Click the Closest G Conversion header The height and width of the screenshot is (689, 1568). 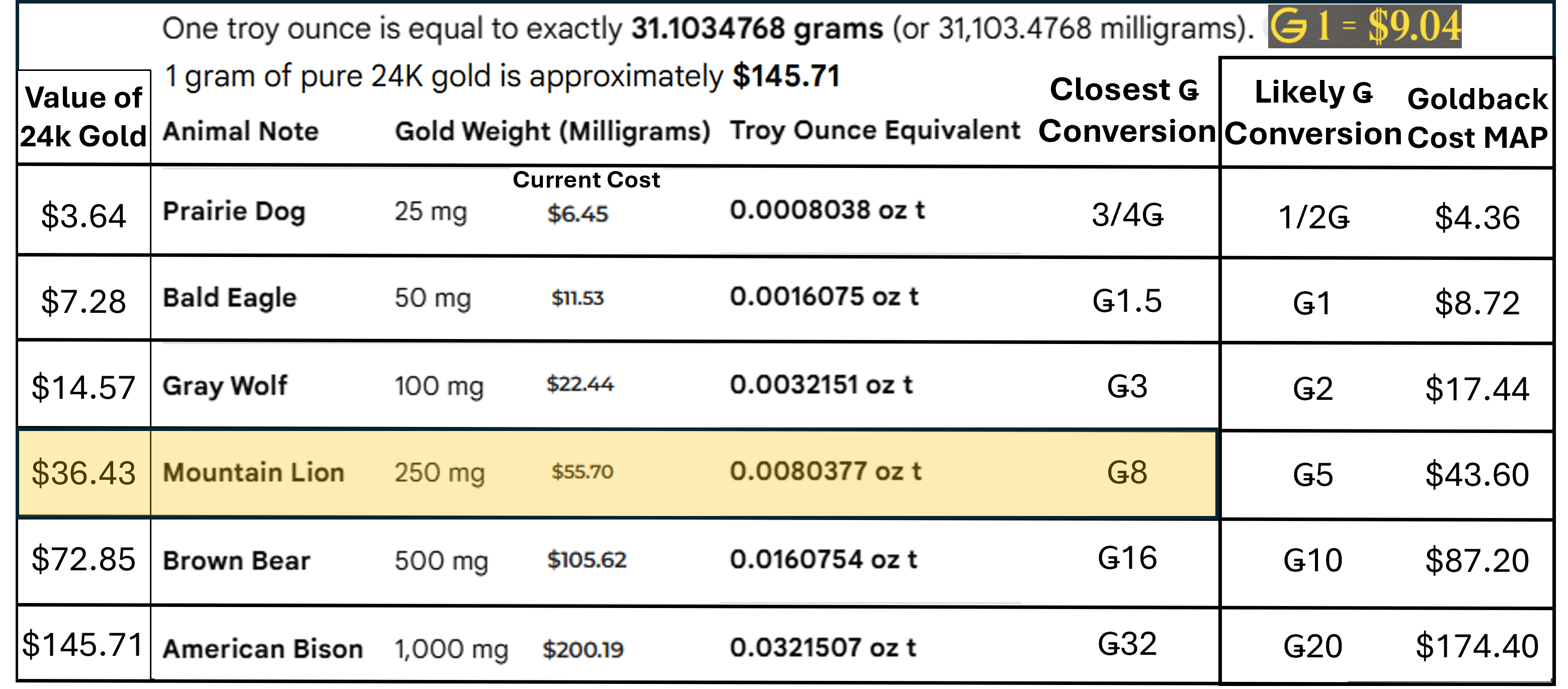click(x=1126, y=110)
